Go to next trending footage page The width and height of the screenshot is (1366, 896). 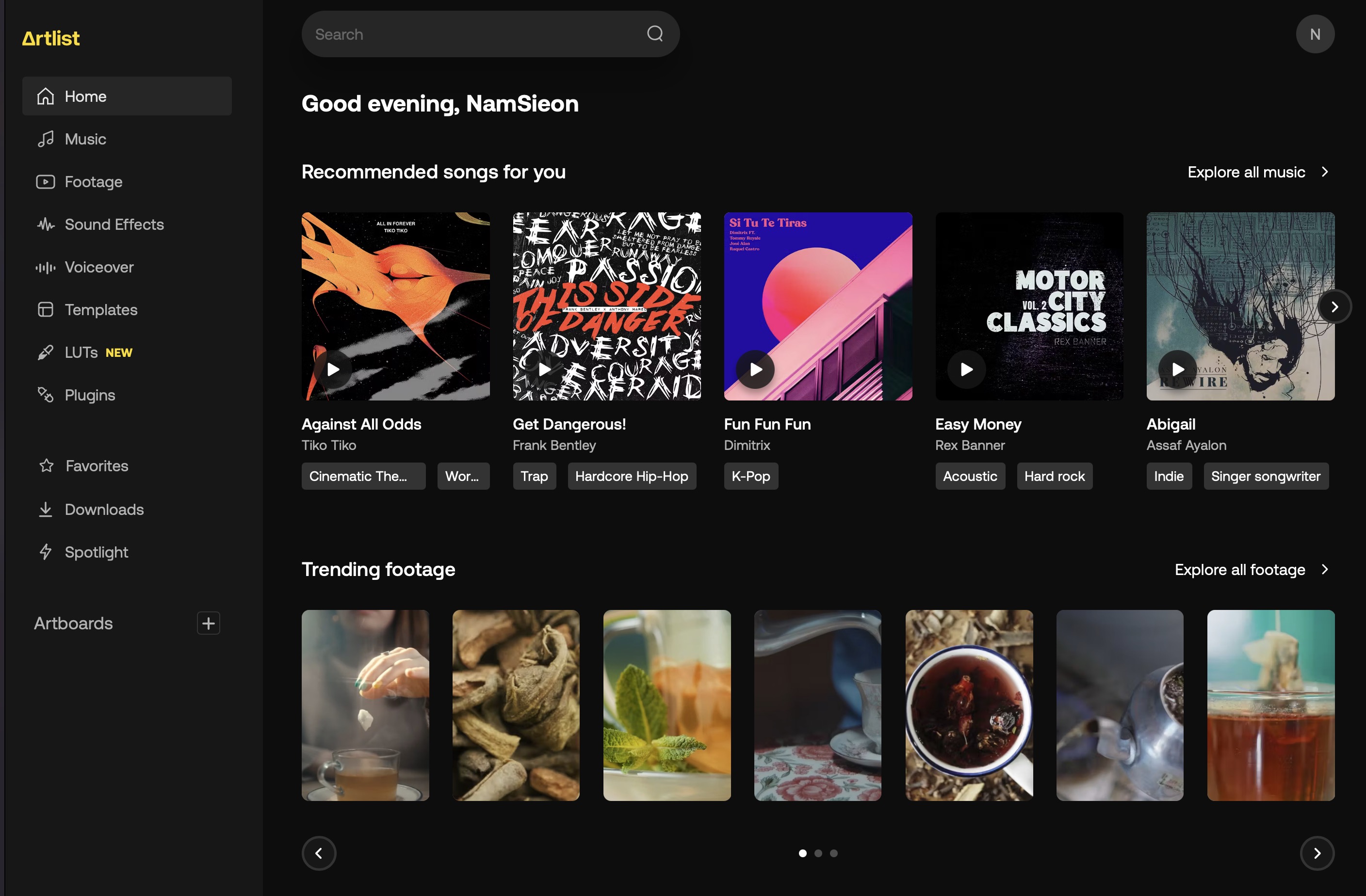(1316, 853)
